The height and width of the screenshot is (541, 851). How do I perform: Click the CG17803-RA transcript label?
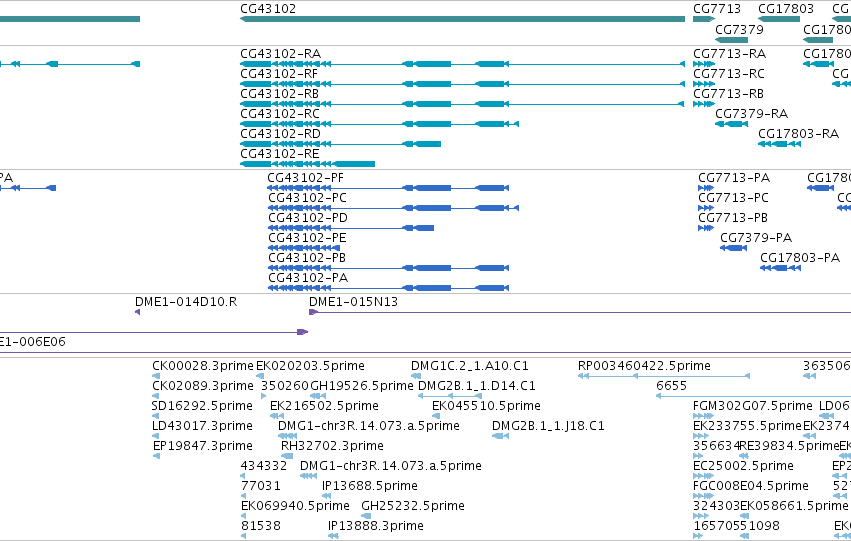tap(798, 134)
